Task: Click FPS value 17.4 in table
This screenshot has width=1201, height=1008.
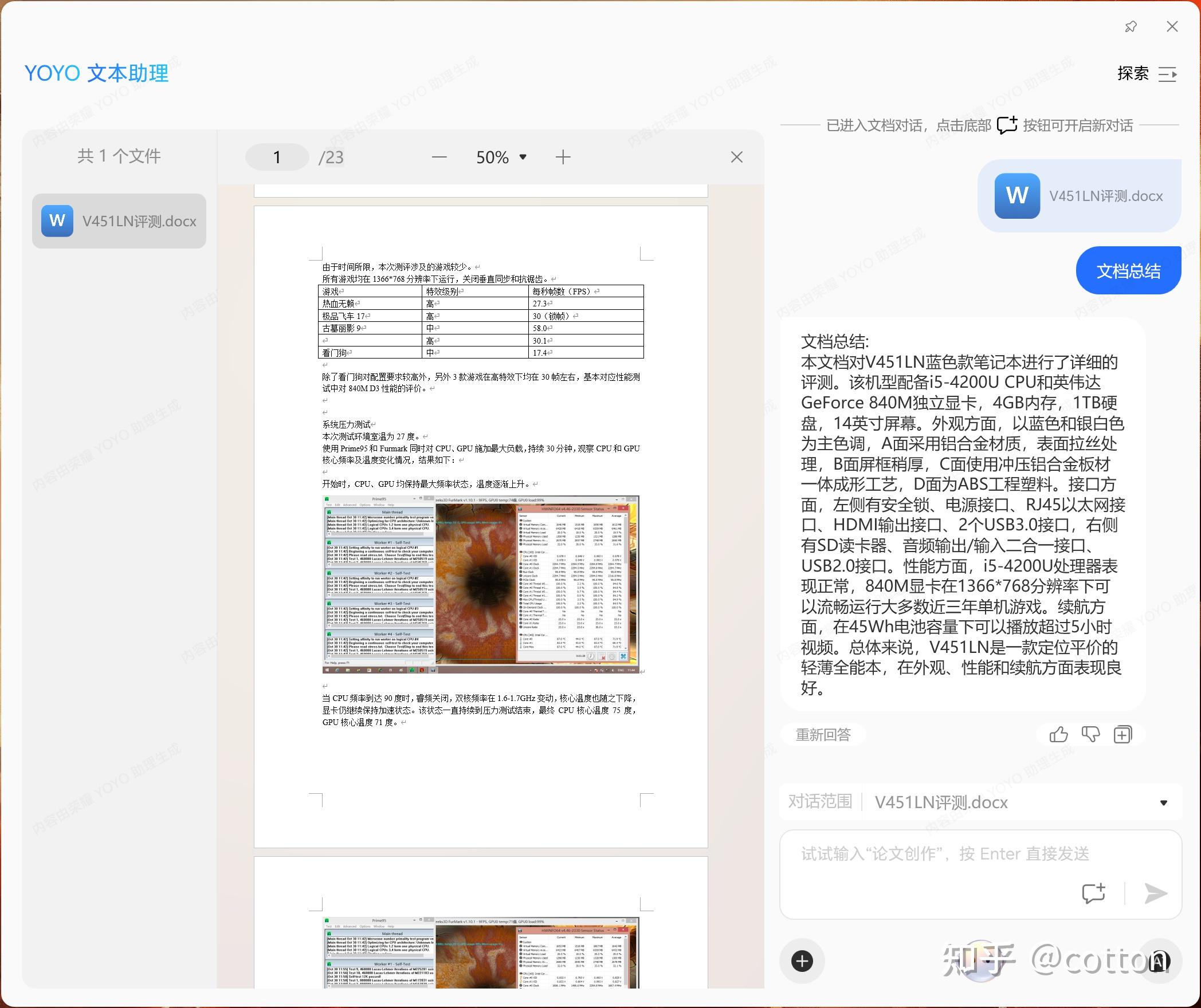Action: coord(586,353)
